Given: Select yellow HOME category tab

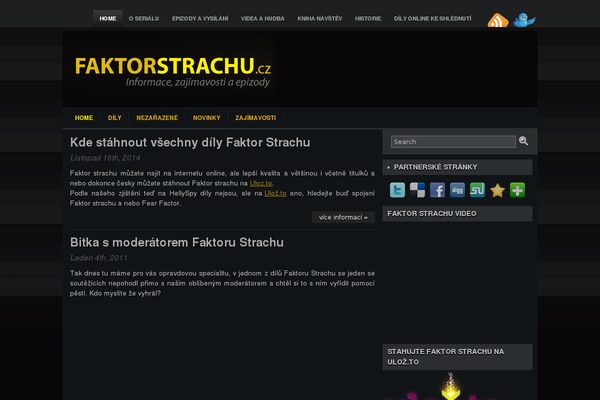Looking at the screenshot, I should 84,118.
